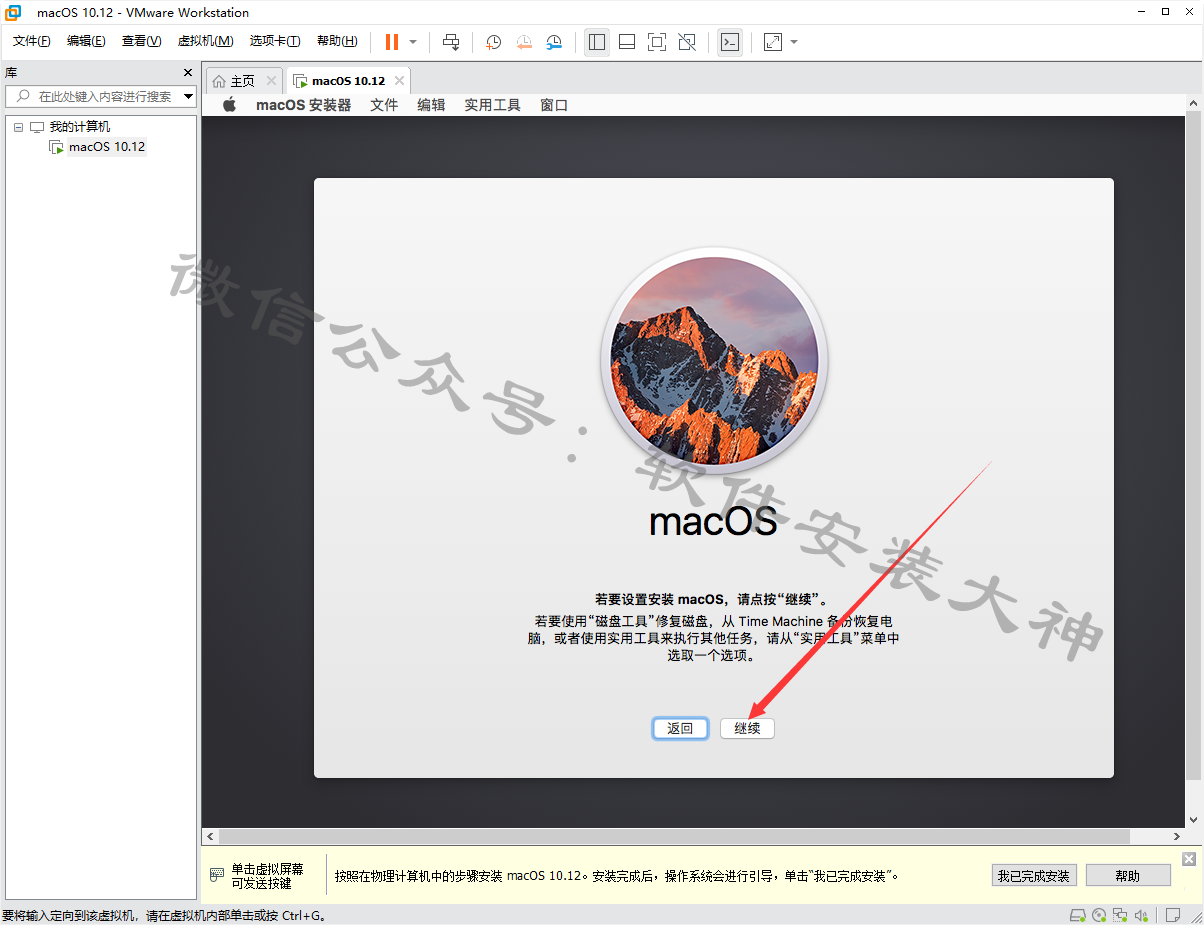Close the yellow install hint bar
1204x925 pixels.
(x=1188, y=859)
